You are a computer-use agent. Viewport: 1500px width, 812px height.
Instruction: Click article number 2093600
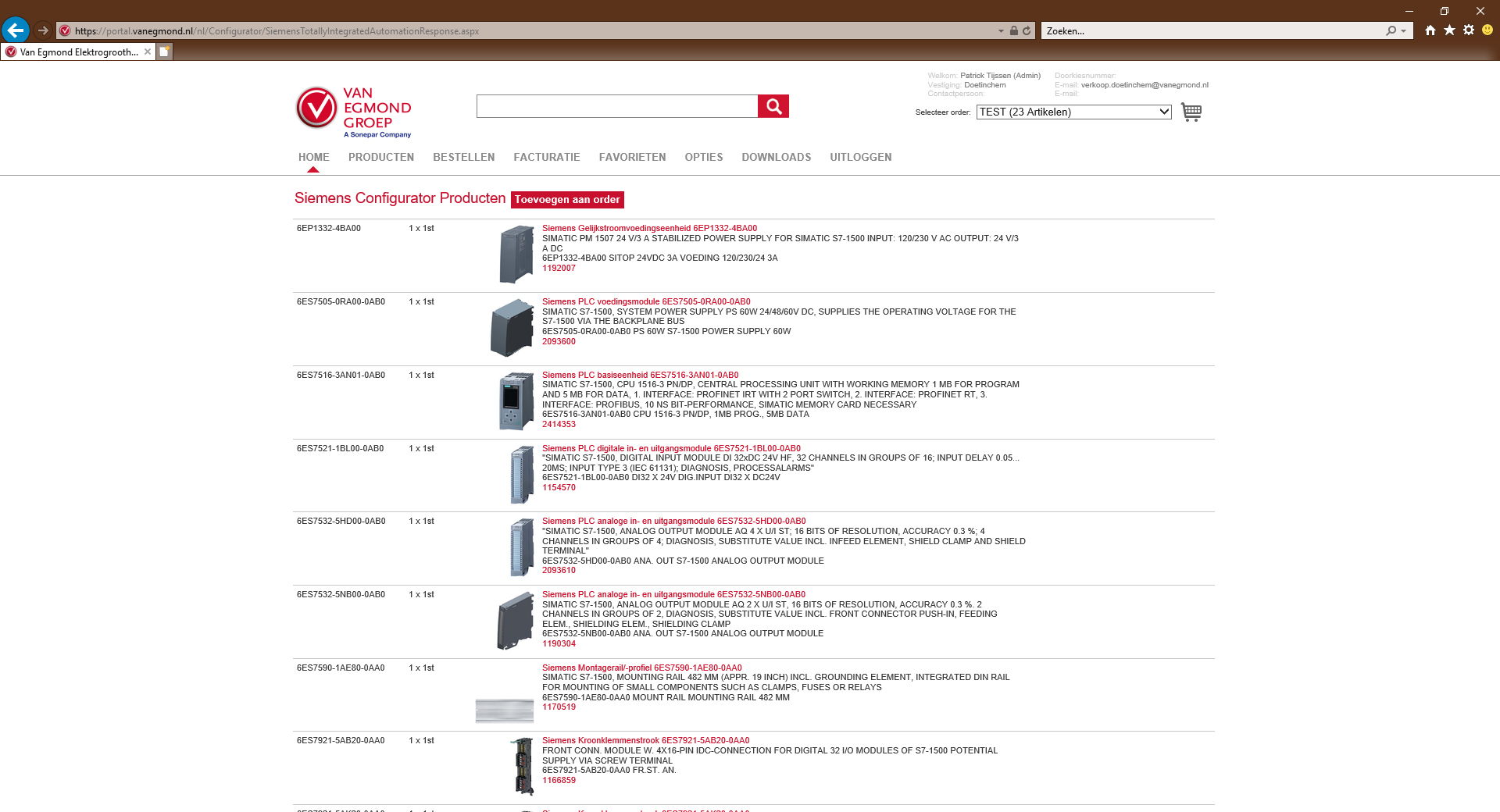click(x=559, y=342)
